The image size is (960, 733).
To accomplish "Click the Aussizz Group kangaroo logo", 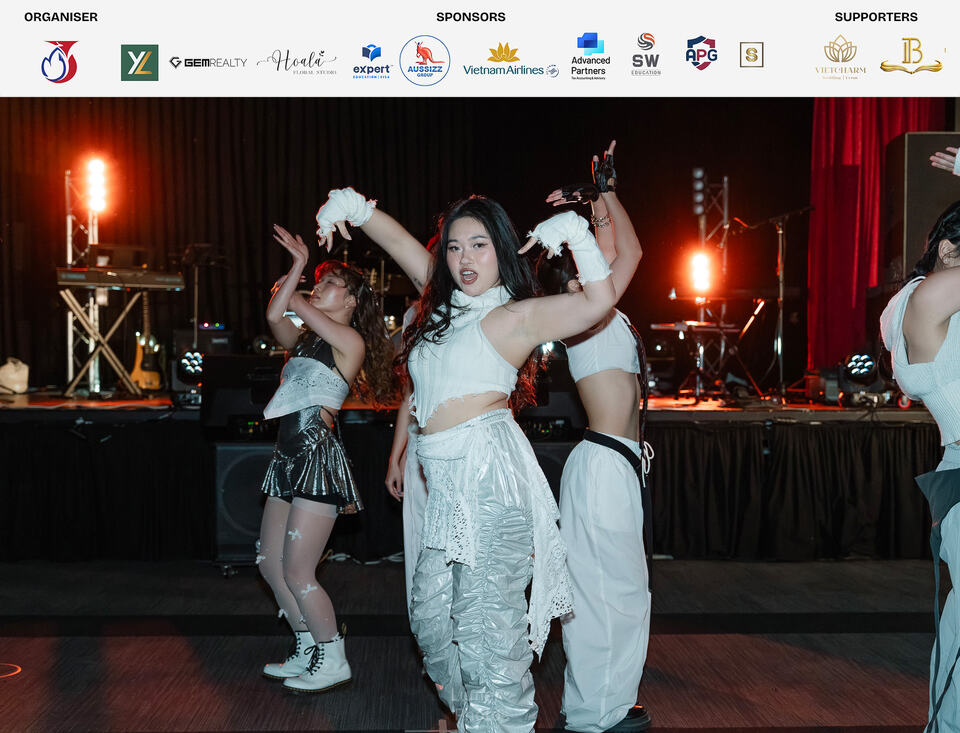I will 425,61.
